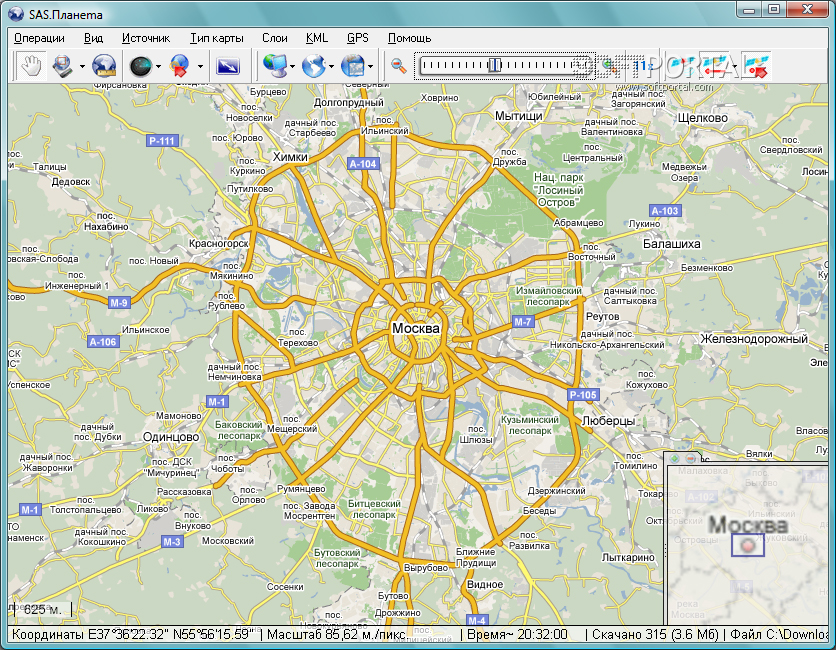Click the GPS satellite connect icon
Screen dimensions: 836x650
pos(685,66)
